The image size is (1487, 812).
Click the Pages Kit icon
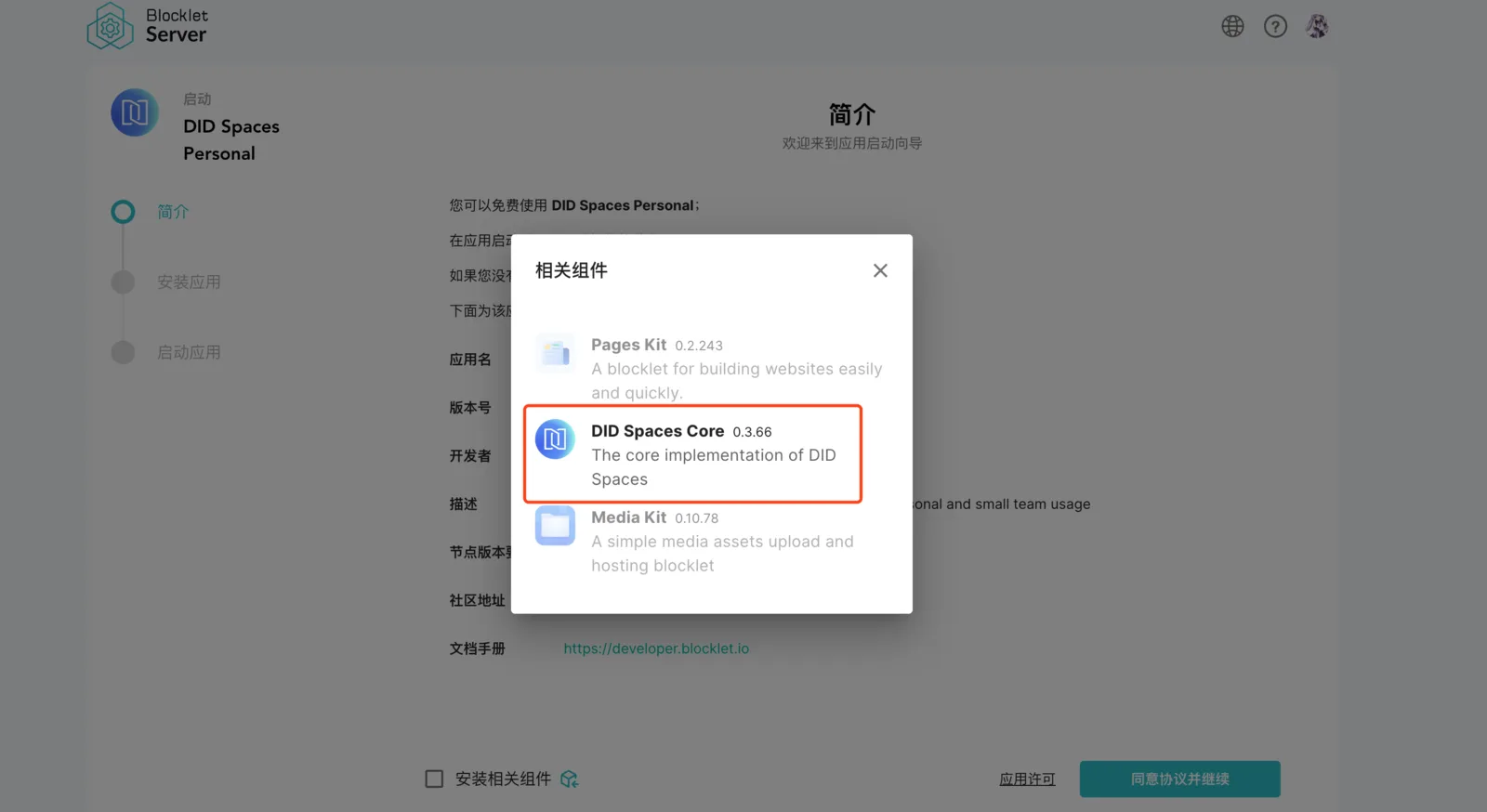tap(555, 353)
